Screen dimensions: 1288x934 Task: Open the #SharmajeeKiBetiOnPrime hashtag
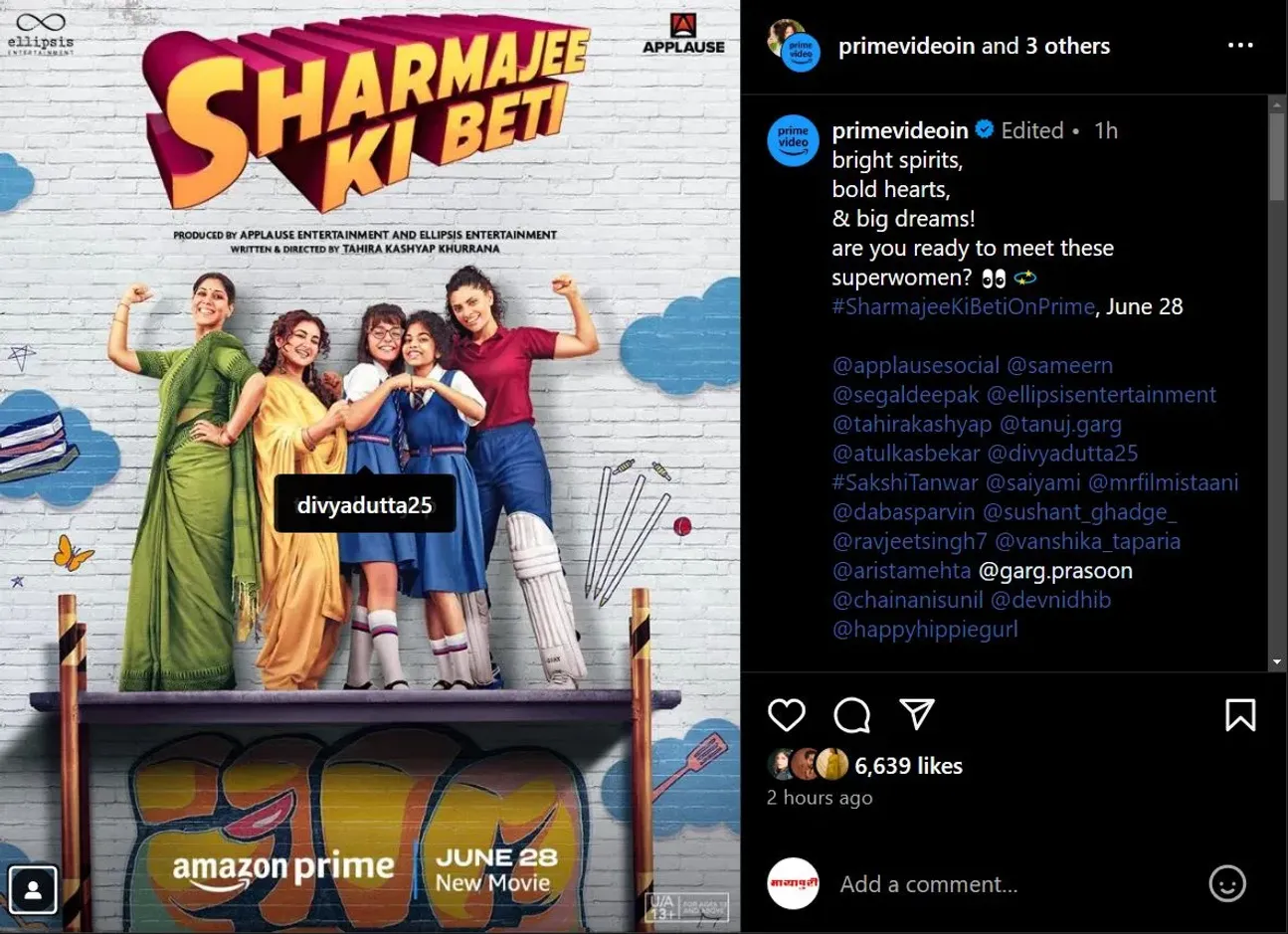coord(963,306)
